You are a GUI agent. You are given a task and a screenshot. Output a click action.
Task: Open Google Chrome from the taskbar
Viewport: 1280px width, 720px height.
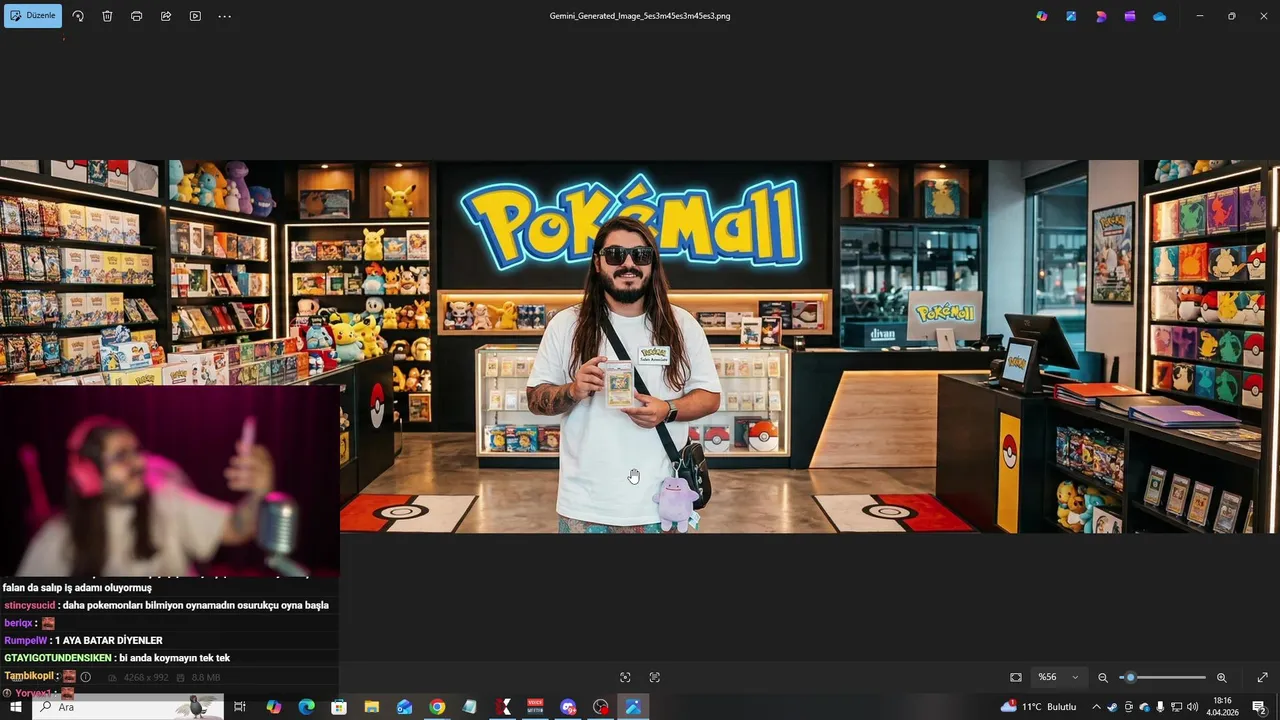point(437,707)
